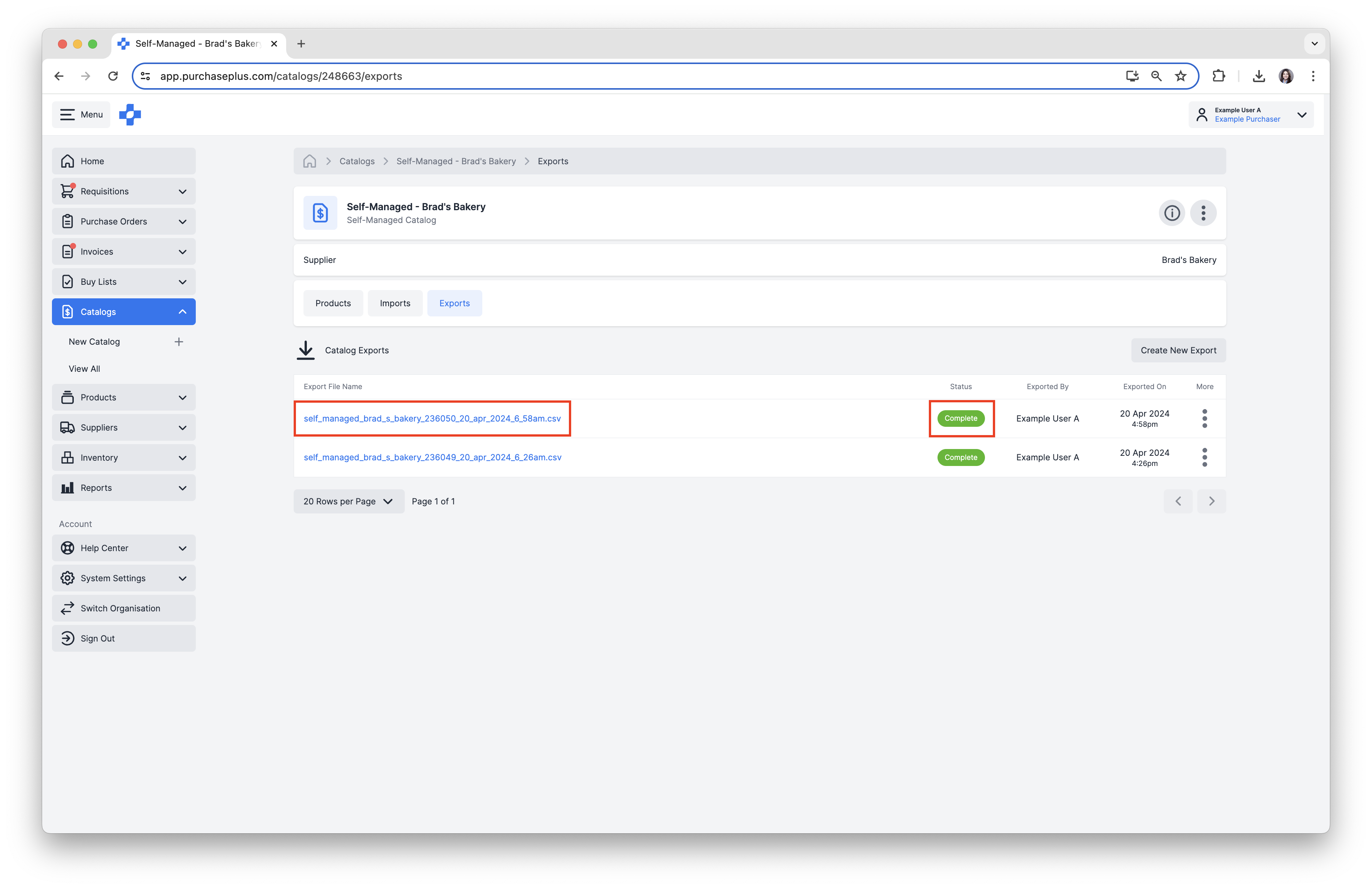Open the Catalogs sidebar icon

[67, 312]
